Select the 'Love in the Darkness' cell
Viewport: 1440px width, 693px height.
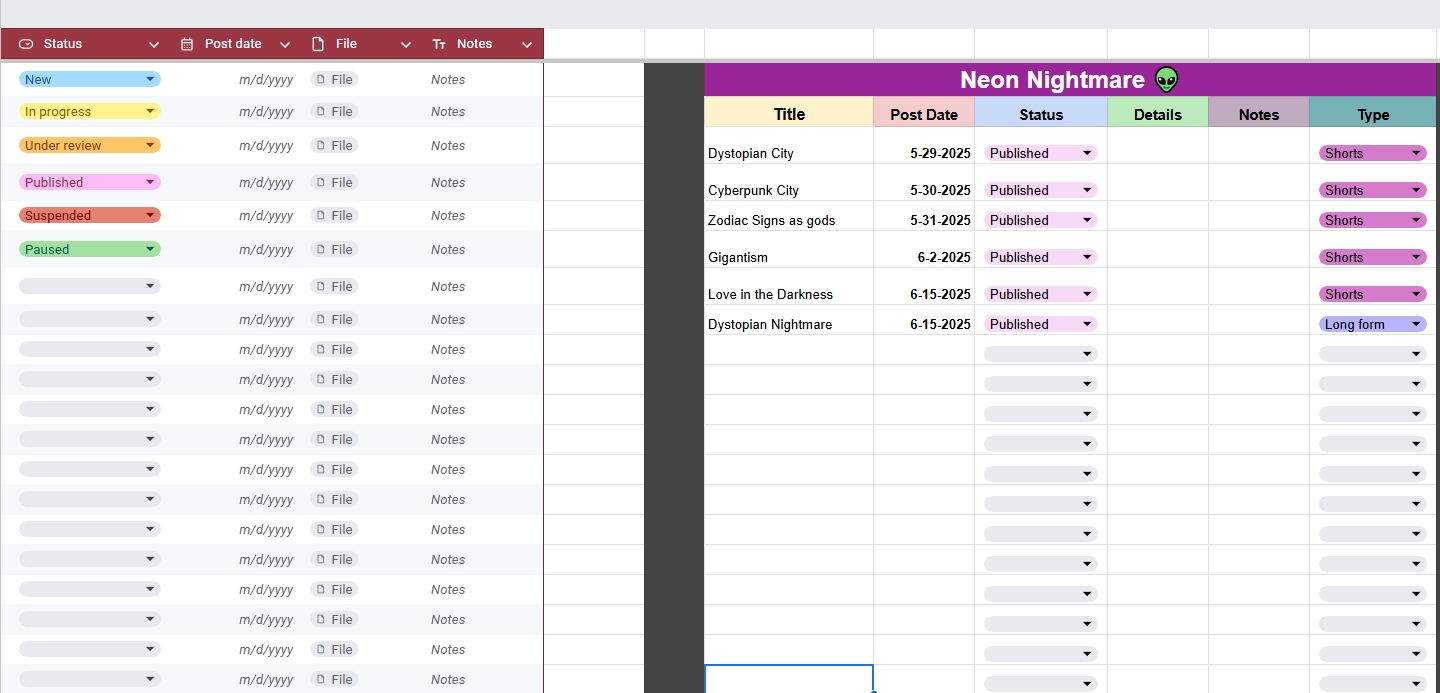click(x=789, y=287)
